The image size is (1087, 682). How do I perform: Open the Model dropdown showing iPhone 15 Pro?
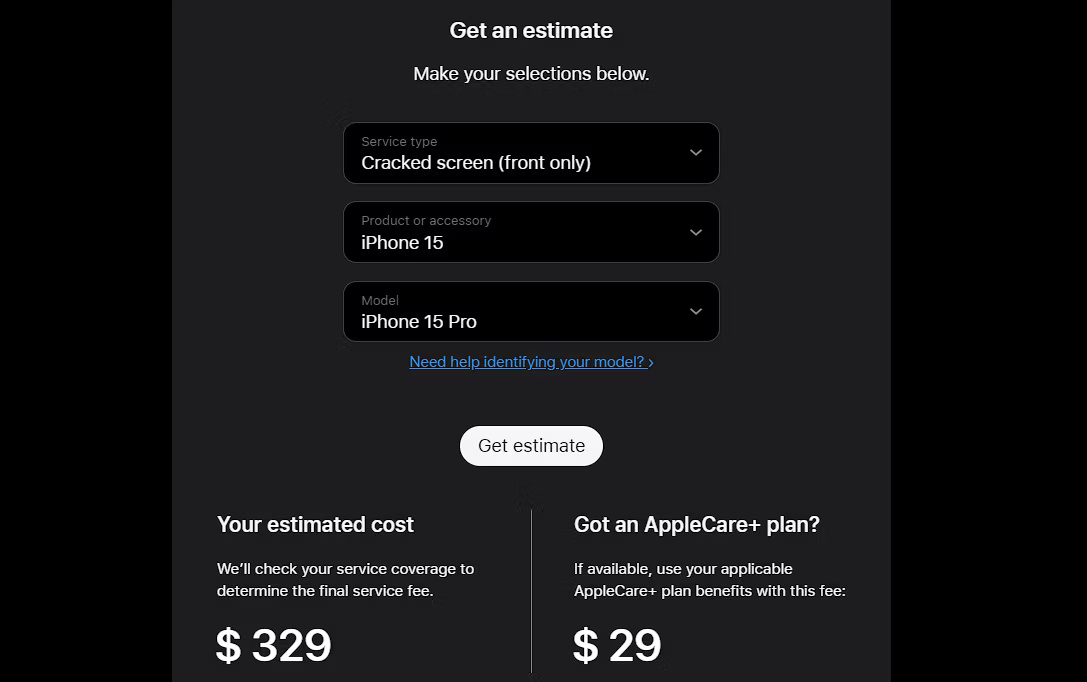click(531, 311)
